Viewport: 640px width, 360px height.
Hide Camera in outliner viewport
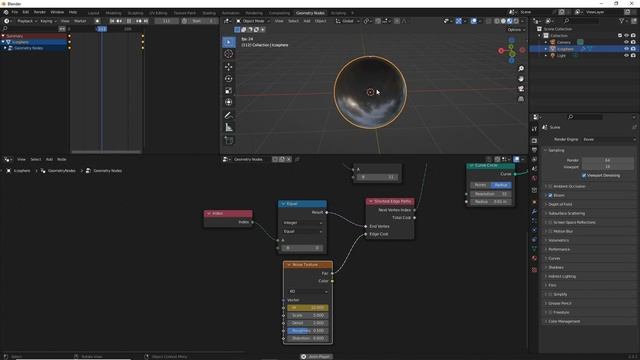(x=626, y=42)
